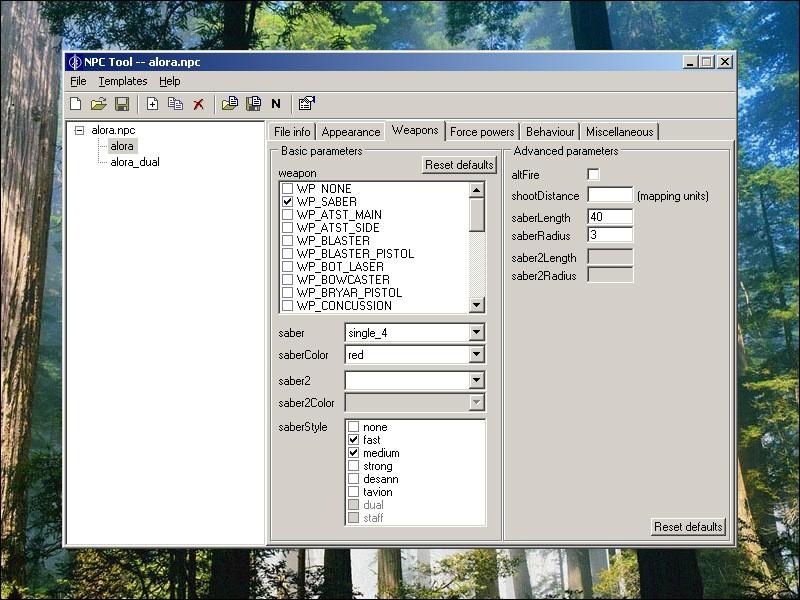Viewport: 800px width, 600px height.
Task: Switch to the Force powers tab
Action: click(482, 132)
